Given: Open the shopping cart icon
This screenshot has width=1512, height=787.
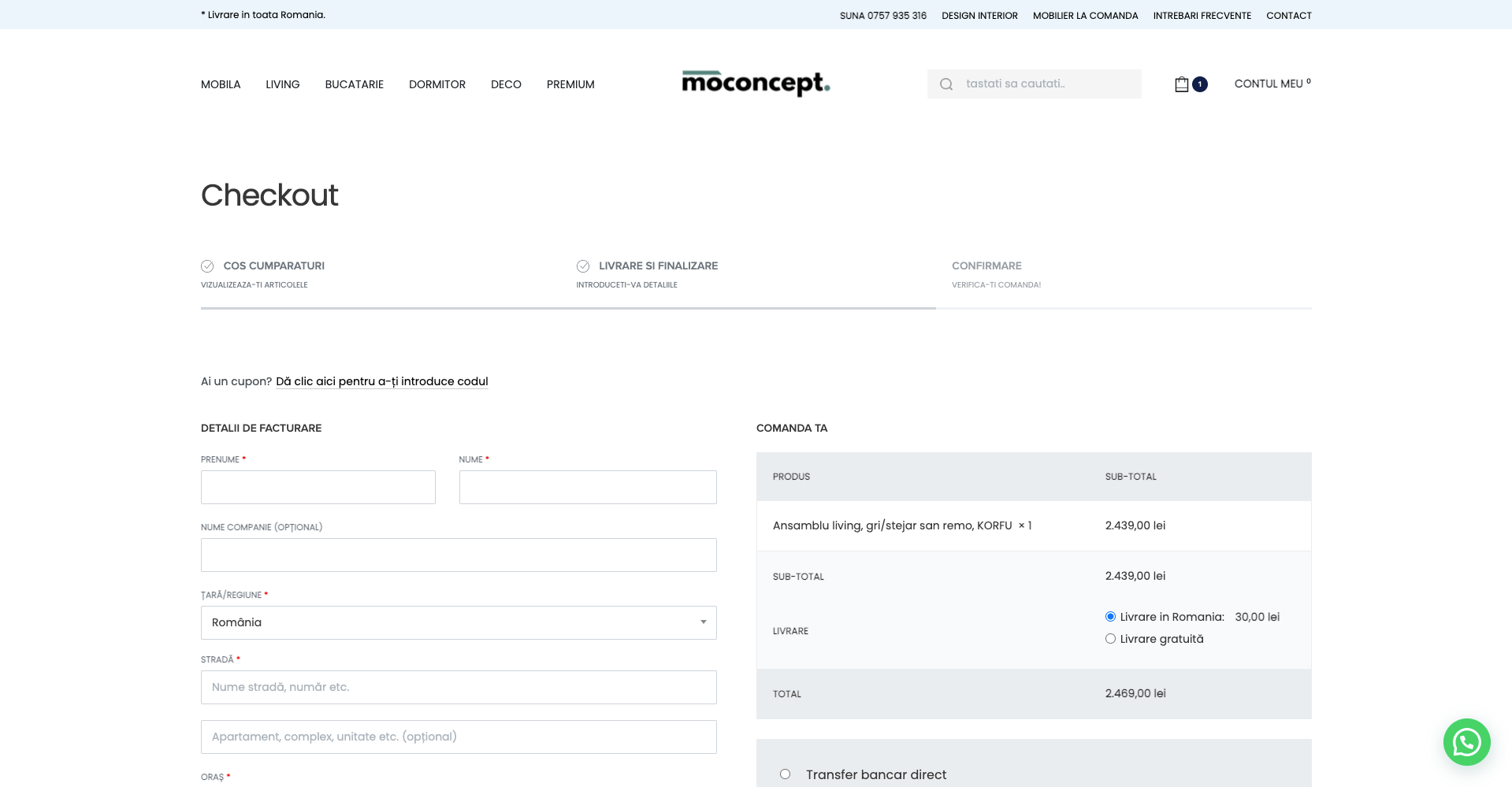Looking at the screenshot, I should click(x=1181, y=84).
